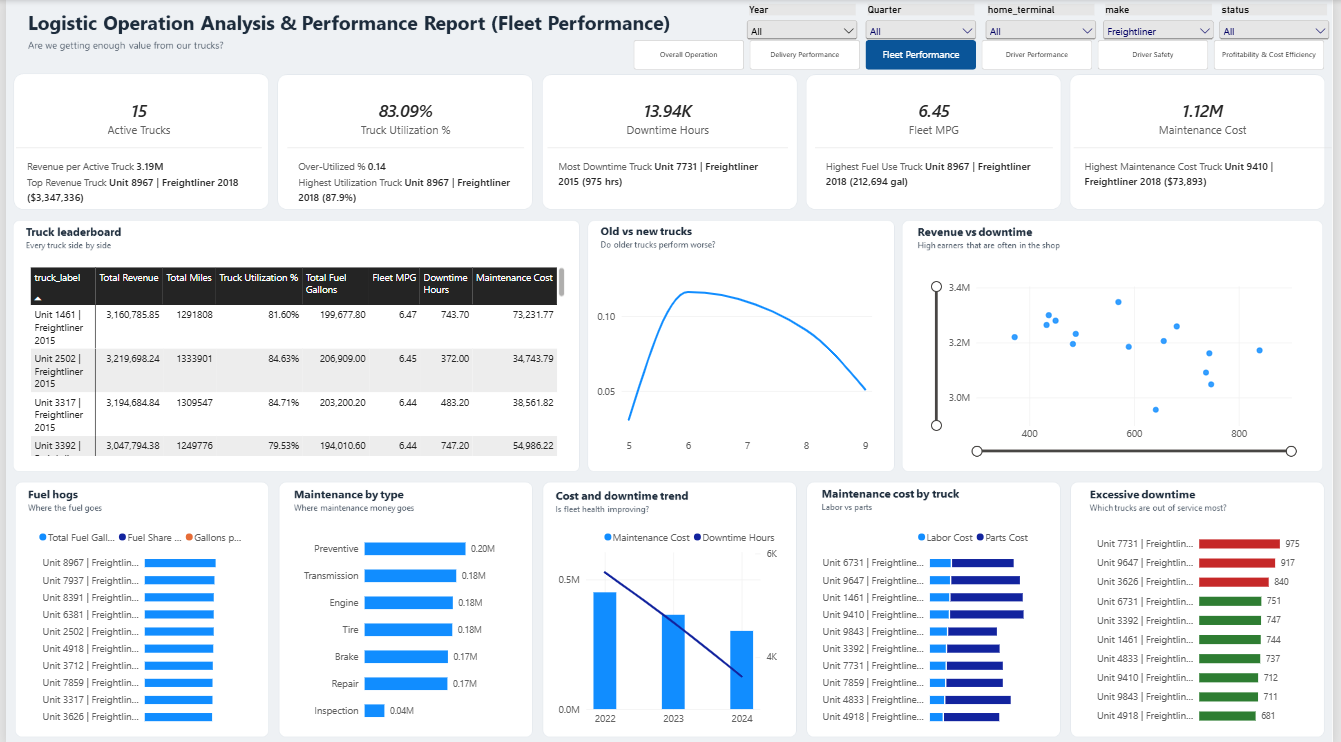The height and width of the screenshot is (742, 1341).
Task: Click the Truck leaderboard vertical scrollbar
Action: (561, 282)
